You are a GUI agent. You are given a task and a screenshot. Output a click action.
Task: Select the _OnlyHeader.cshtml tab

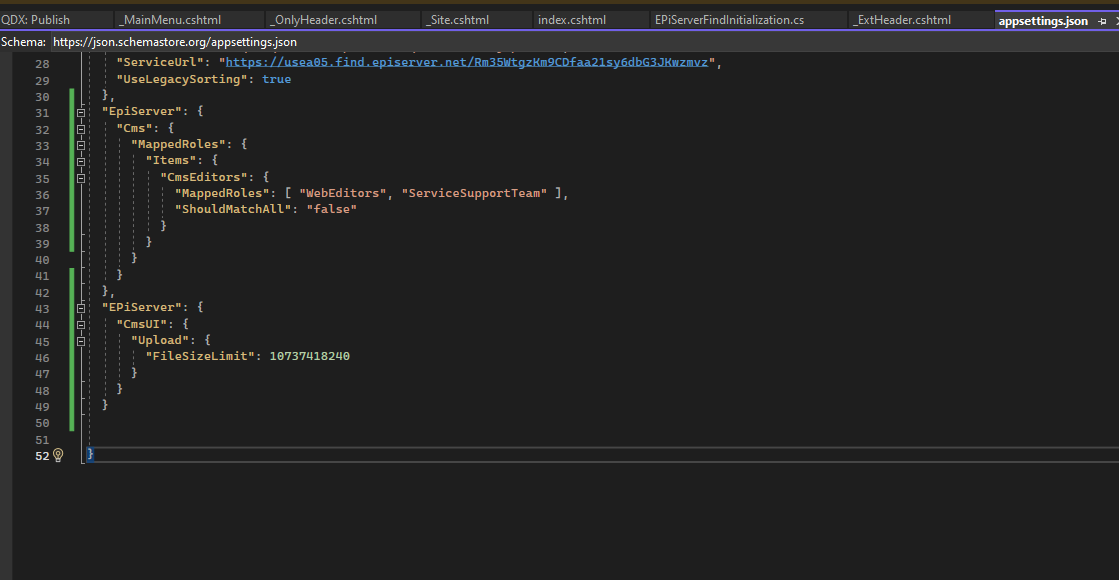tap(323, 20)
